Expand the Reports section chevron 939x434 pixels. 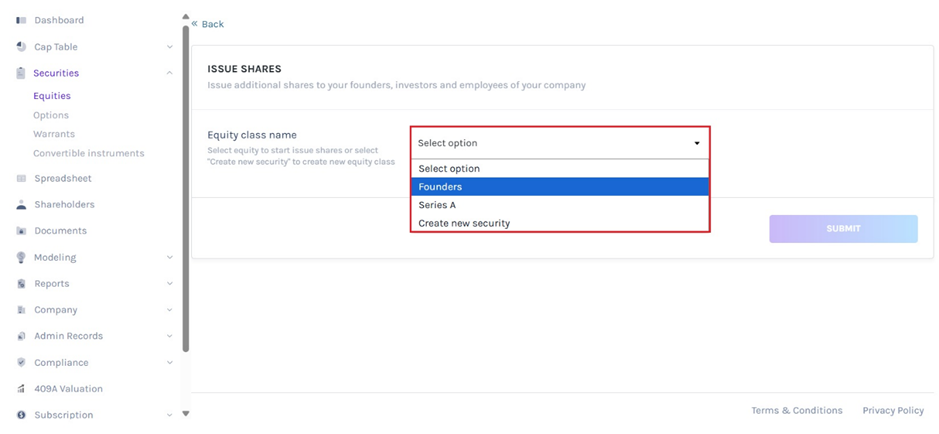coord(169,284)
